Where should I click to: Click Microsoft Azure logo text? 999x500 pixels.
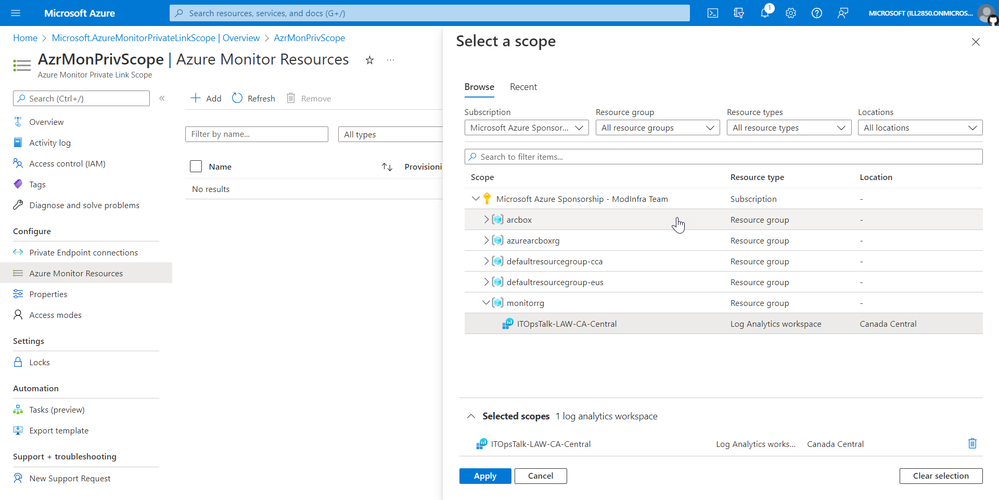(80, 13)
